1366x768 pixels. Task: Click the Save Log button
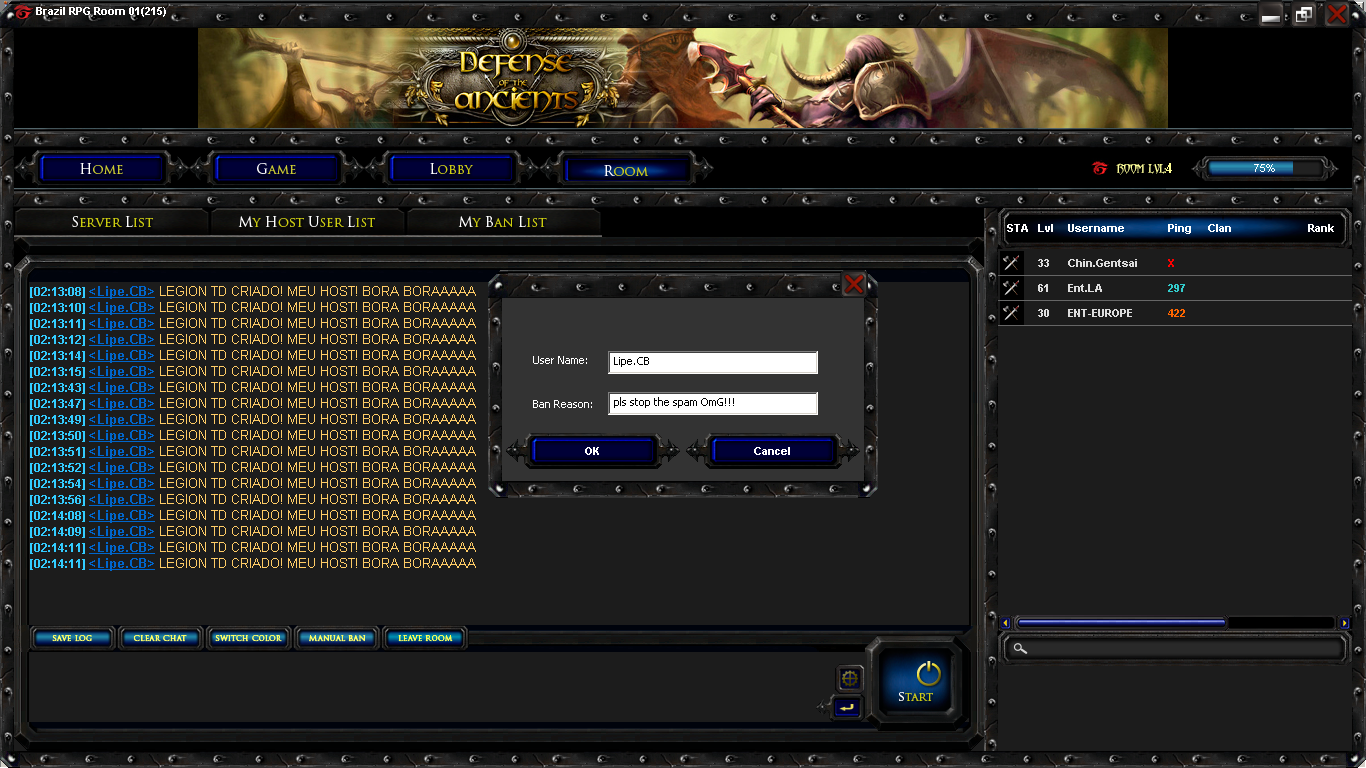click(72, 638)
